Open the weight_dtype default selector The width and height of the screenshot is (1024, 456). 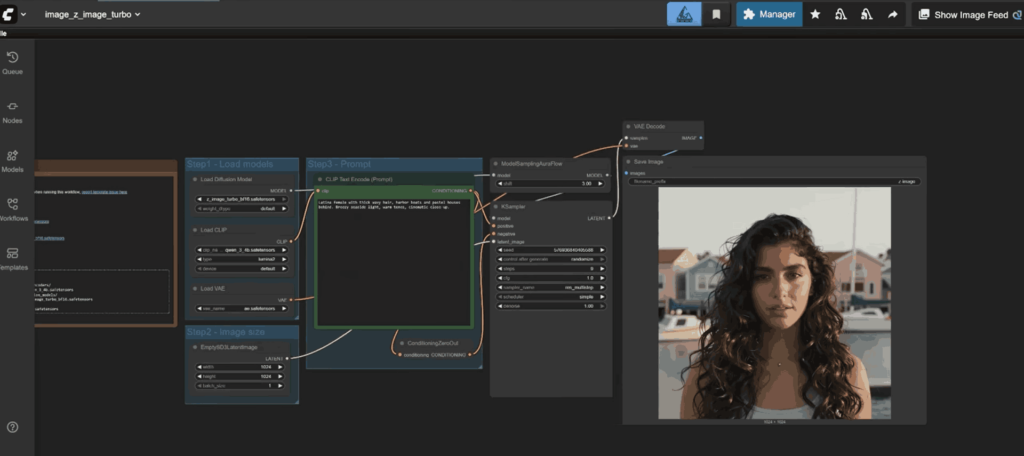241,208
